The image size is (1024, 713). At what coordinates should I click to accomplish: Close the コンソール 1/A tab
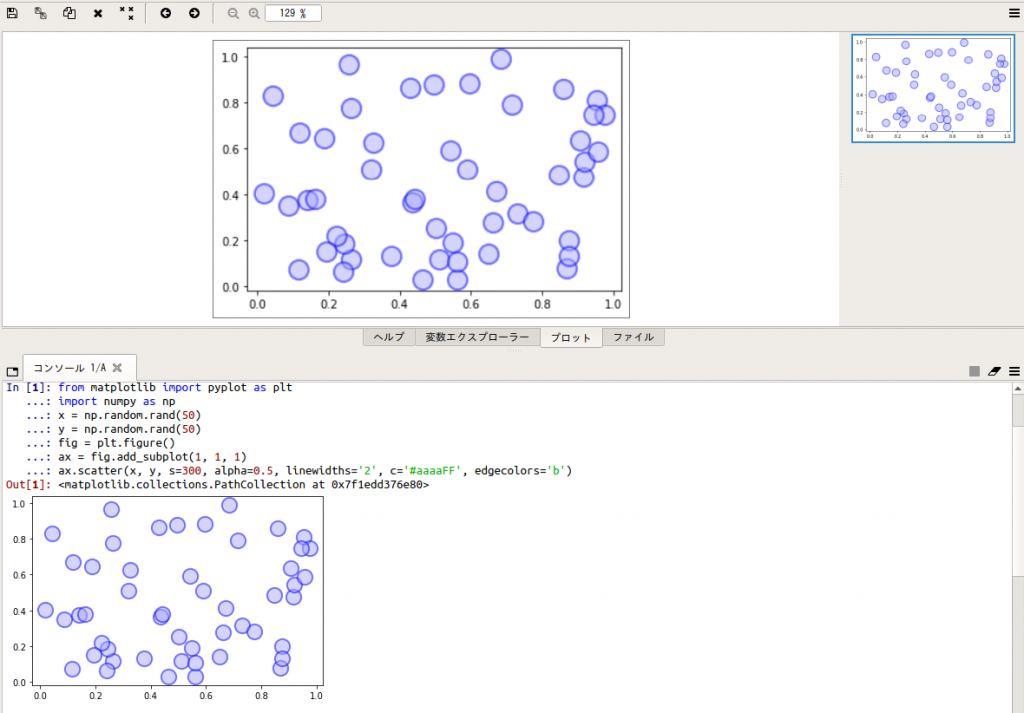(x=118, y=368)
